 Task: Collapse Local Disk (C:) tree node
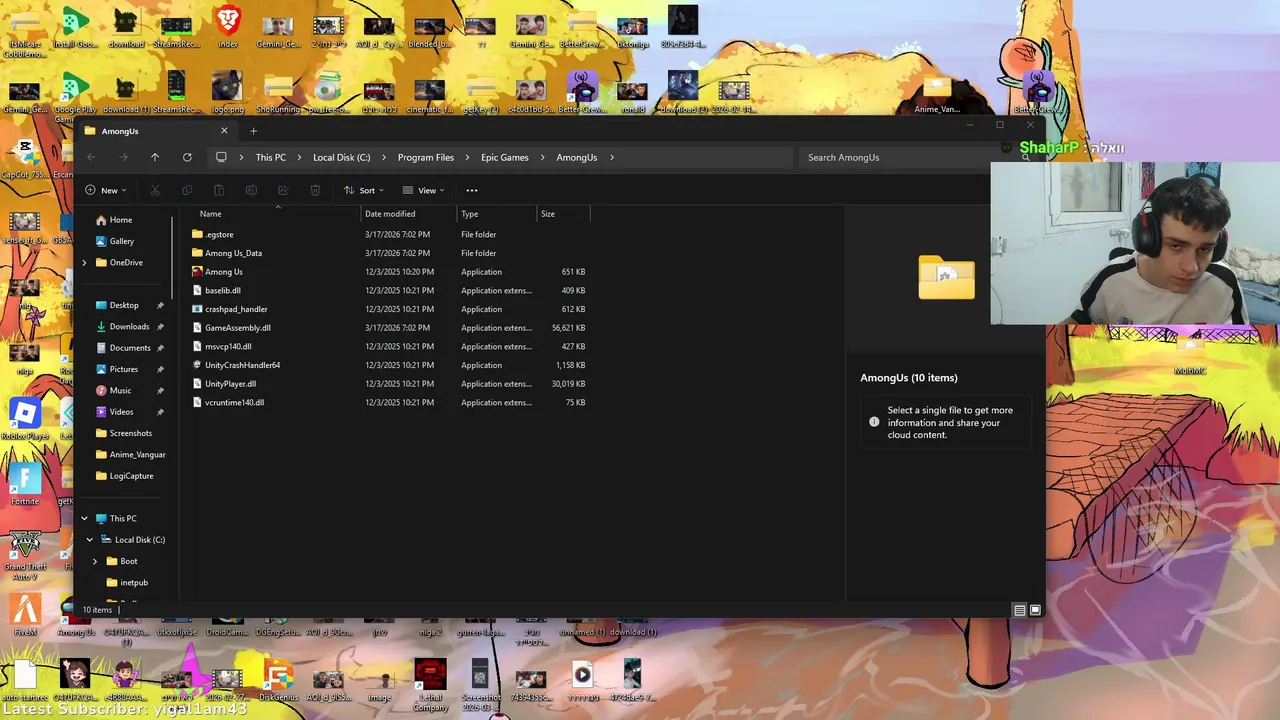89,540
